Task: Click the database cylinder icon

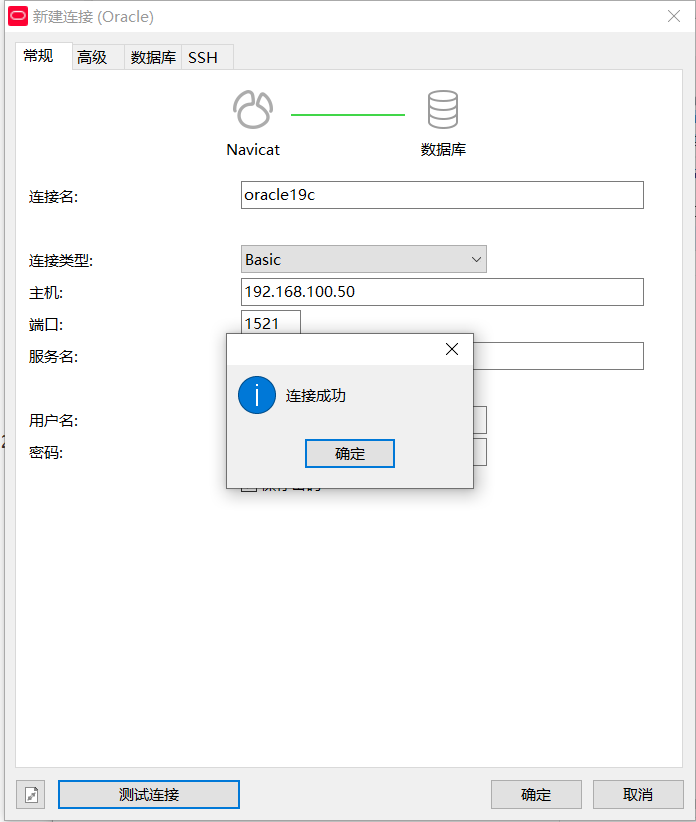Action: pos(443,110)
